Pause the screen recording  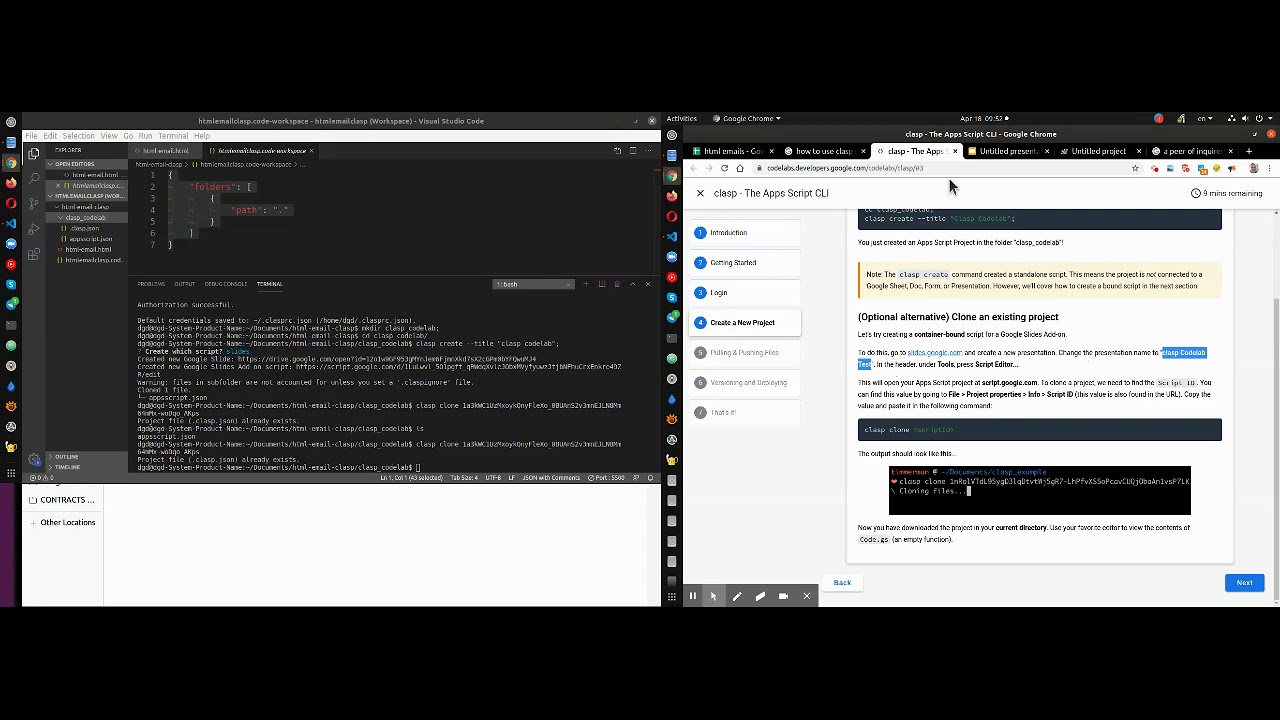coord(692,596)
